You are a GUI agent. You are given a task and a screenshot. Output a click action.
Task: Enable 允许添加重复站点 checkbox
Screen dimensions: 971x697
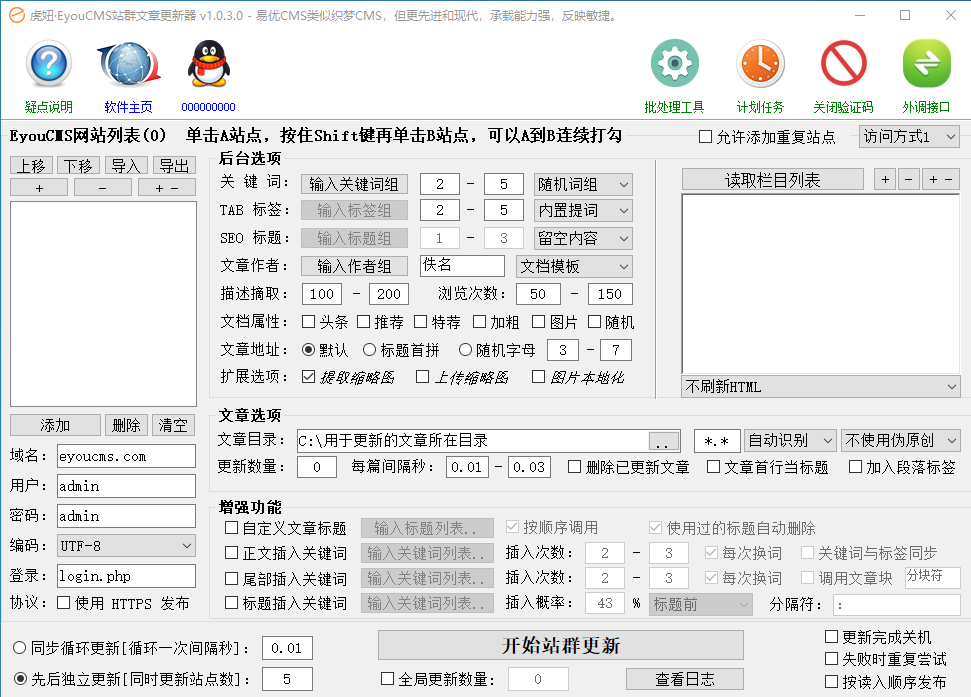[705, 136]
